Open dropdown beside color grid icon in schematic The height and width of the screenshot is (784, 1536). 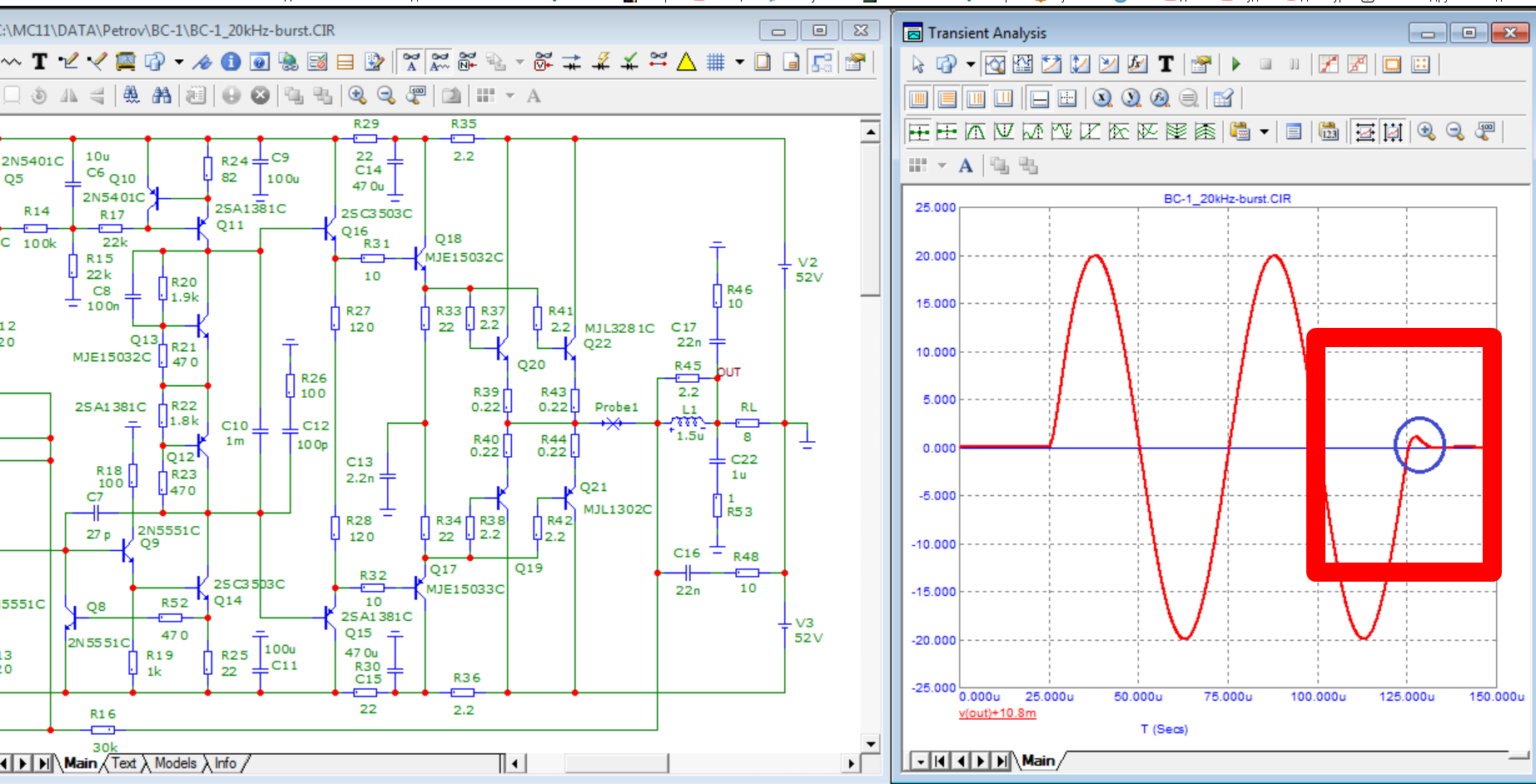click(x=510, y=96)
